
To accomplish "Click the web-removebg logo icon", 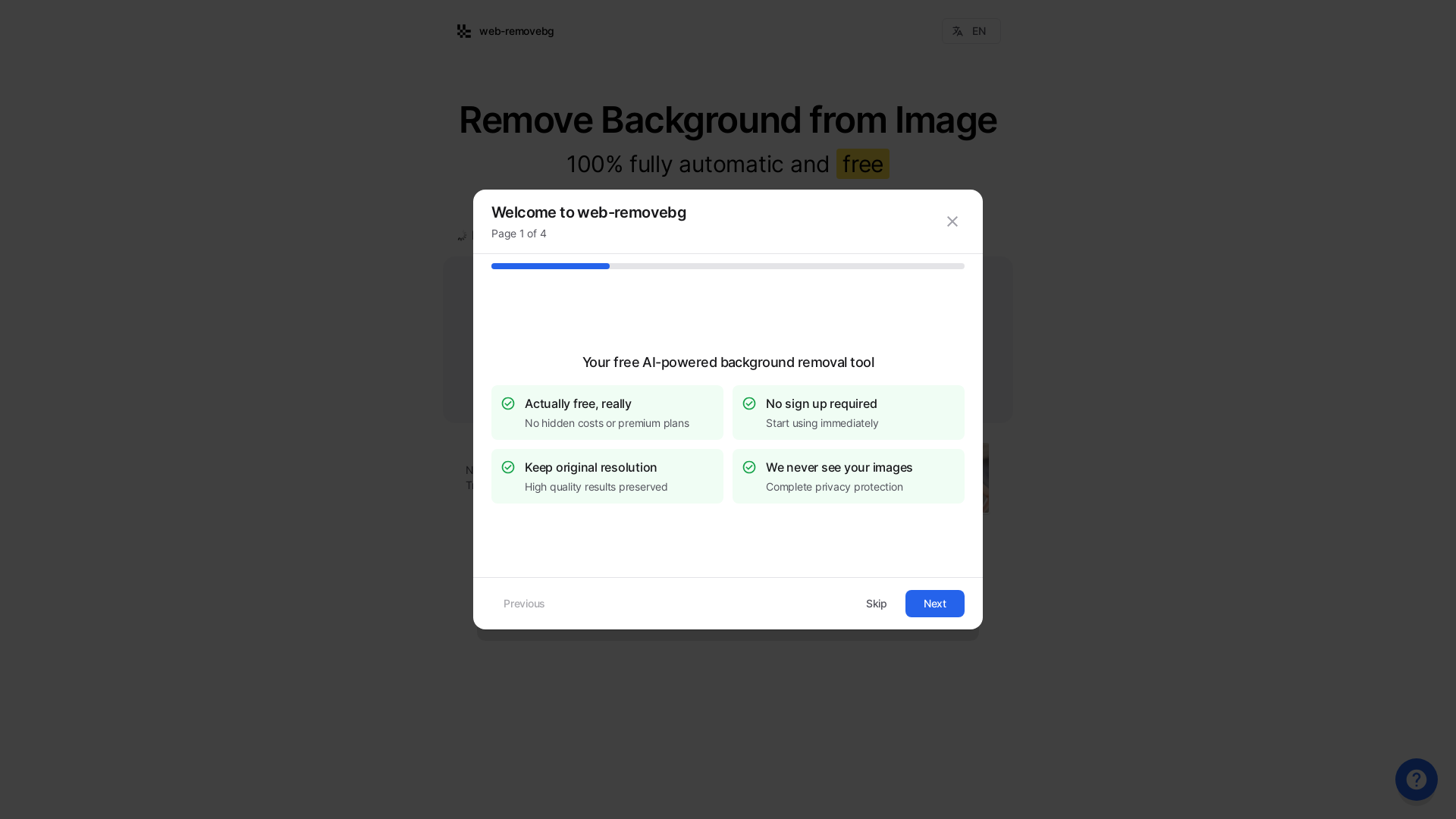I will tap(464, 31).
